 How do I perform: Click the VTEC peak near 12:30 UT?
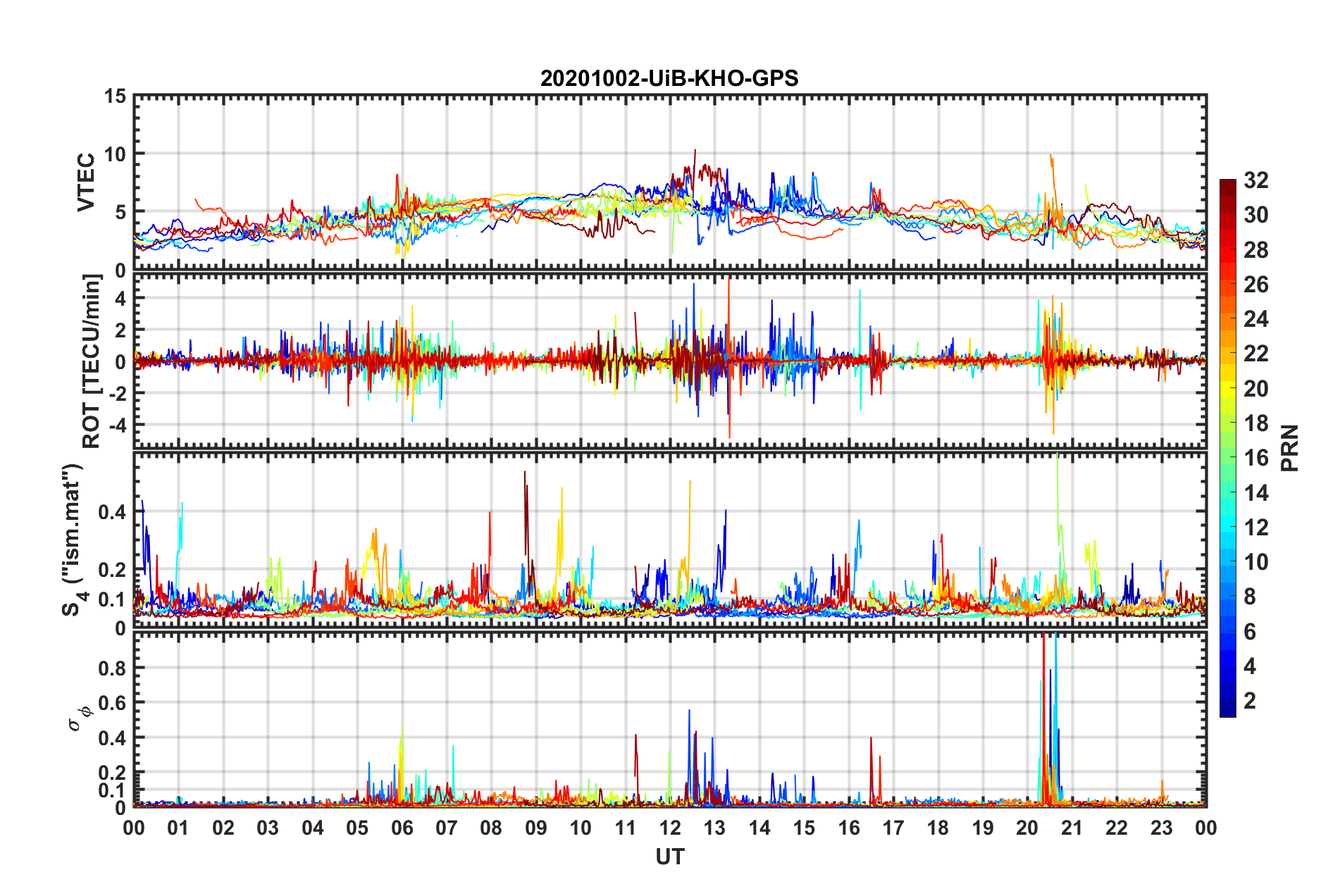point(695,151)
